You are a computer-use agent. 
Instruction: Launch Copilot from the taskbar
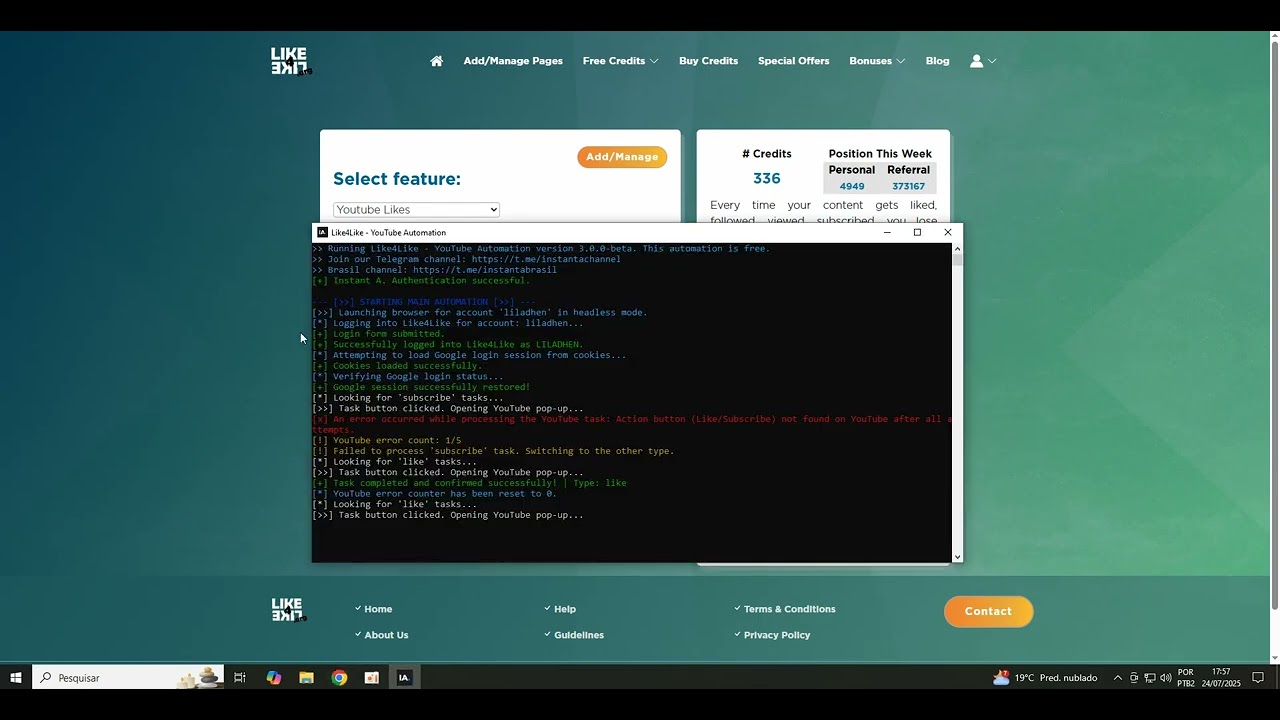tap(273, 678)
